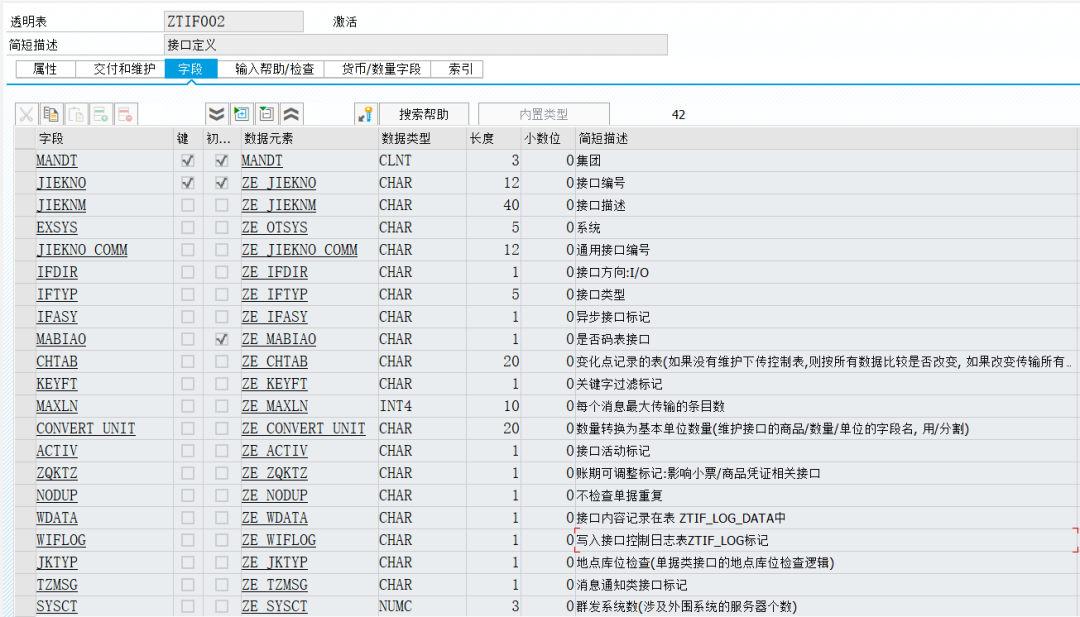Click the CHTAB field name
The height and width of the screenshot is (617, 1080).
pyautogui.click(x=57, y=362)
